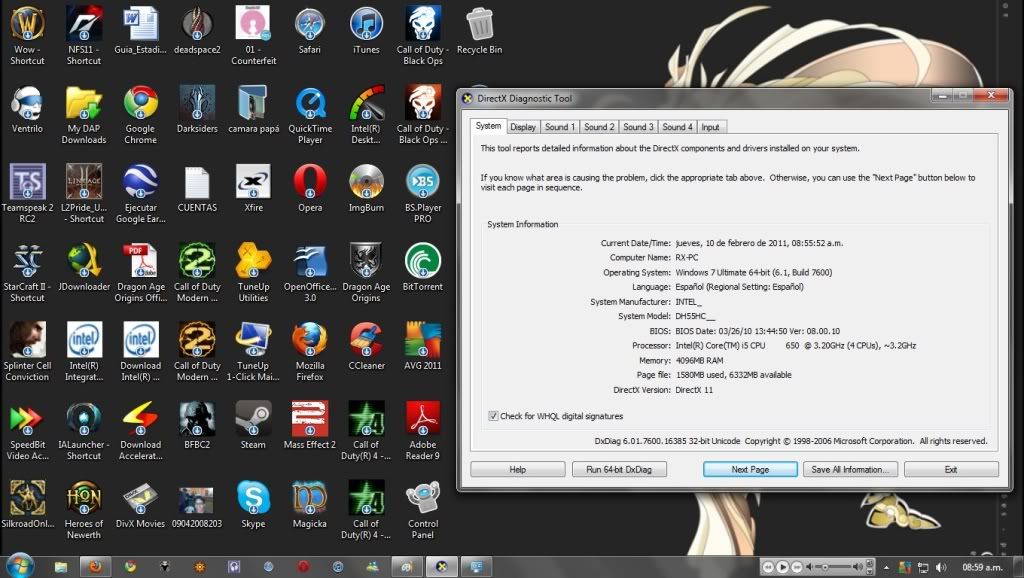This screenshot has height=578, width=1024.
Task: Select the deadspace2 desktop icon
Action: point(197,31)
